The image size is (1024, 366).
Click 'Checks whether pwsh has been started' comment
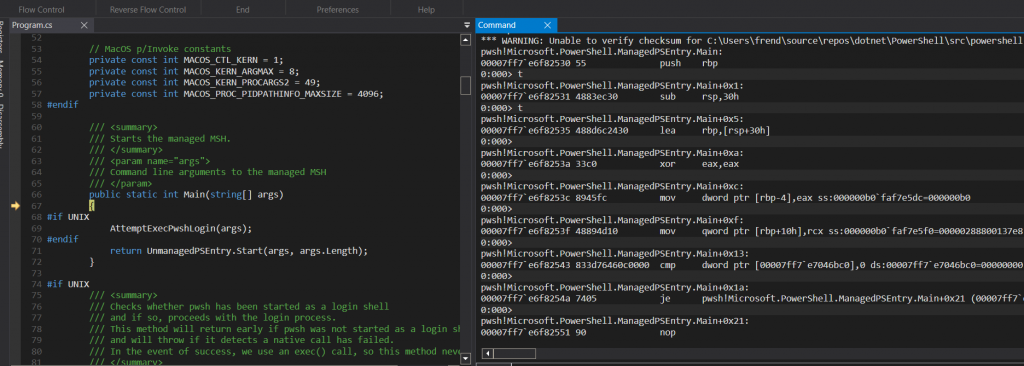click(x=239, y=307)
